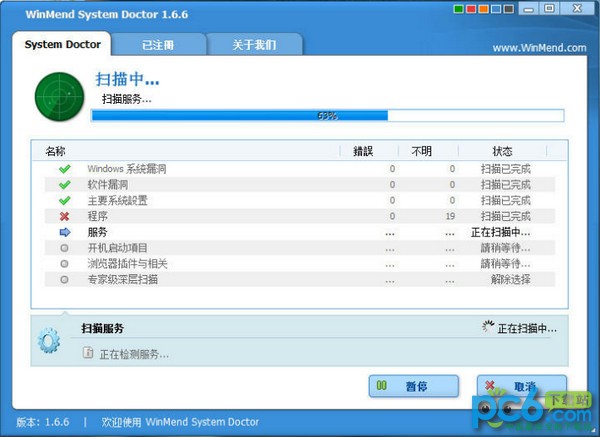Viewport: 600px width, 437px height.
Task: Click 正在扫描中 status in 服务 row
Action: tap(501, 232)
